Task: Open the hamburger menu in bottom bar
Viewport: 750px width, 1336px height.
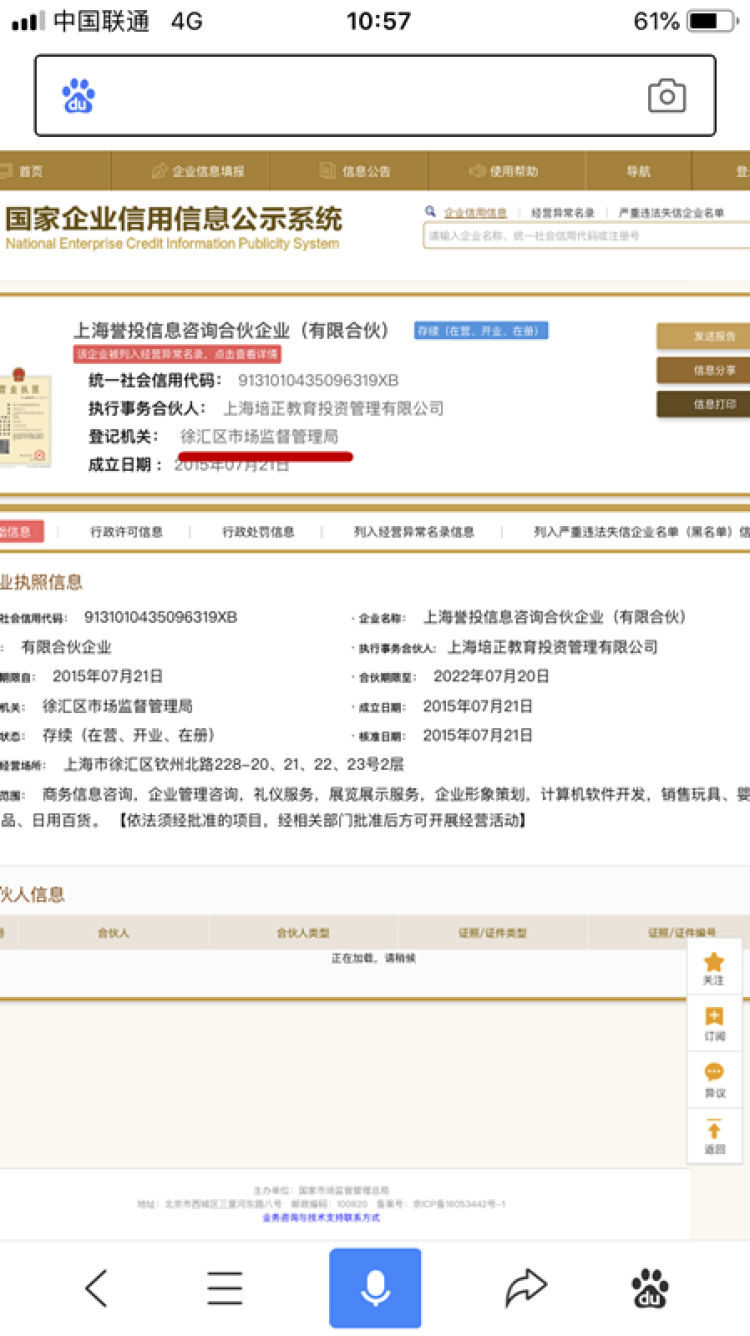Action: point(225,1288)
